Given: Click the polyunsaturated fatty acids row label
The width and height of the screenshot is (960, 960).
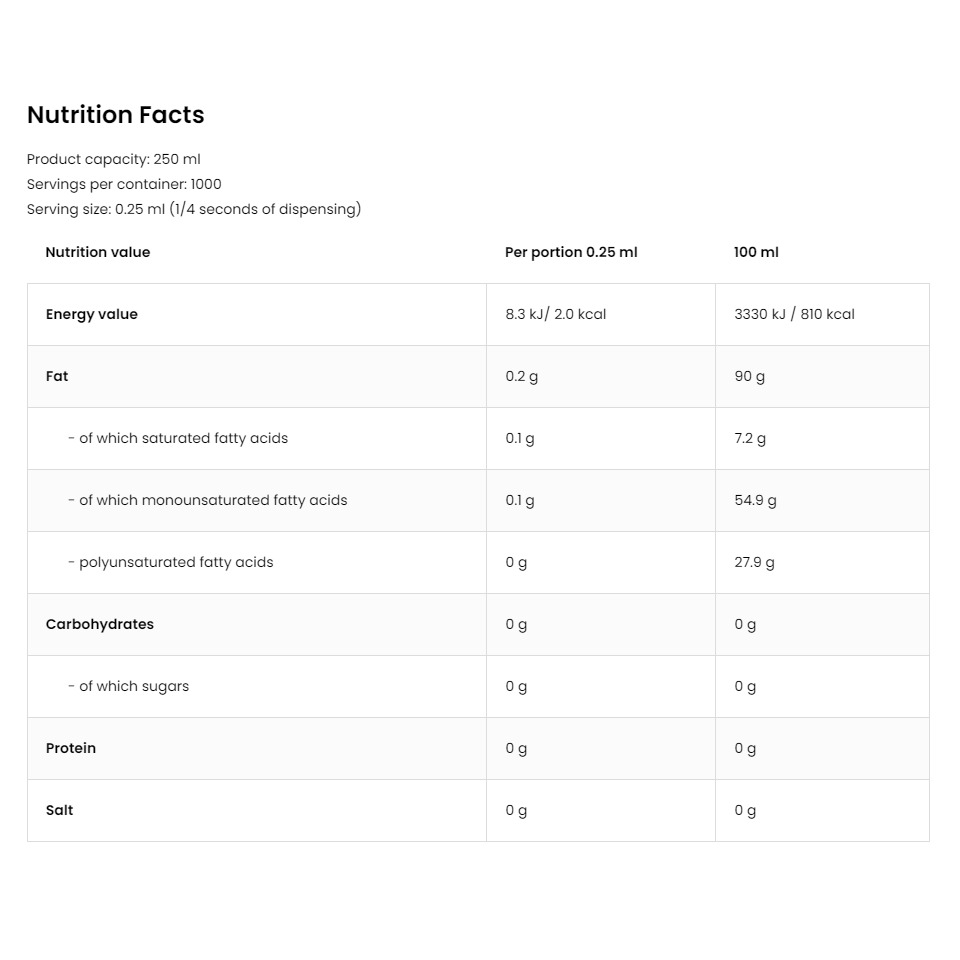Looking at the screenshot, I should coord(171,563).
